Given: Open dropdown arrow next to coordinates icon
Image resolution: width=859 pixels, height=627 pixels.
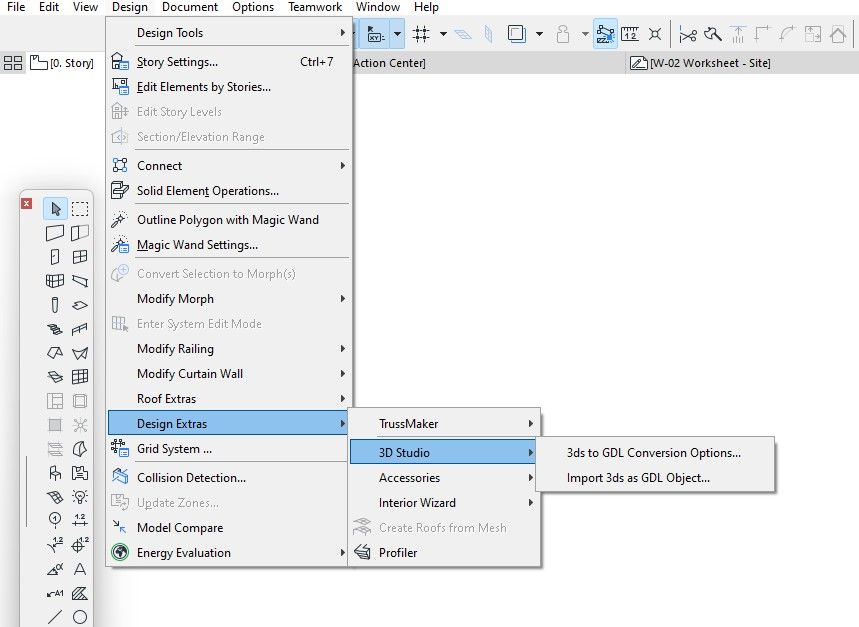Looking at the screenshot, I should [x=397, y=34].
